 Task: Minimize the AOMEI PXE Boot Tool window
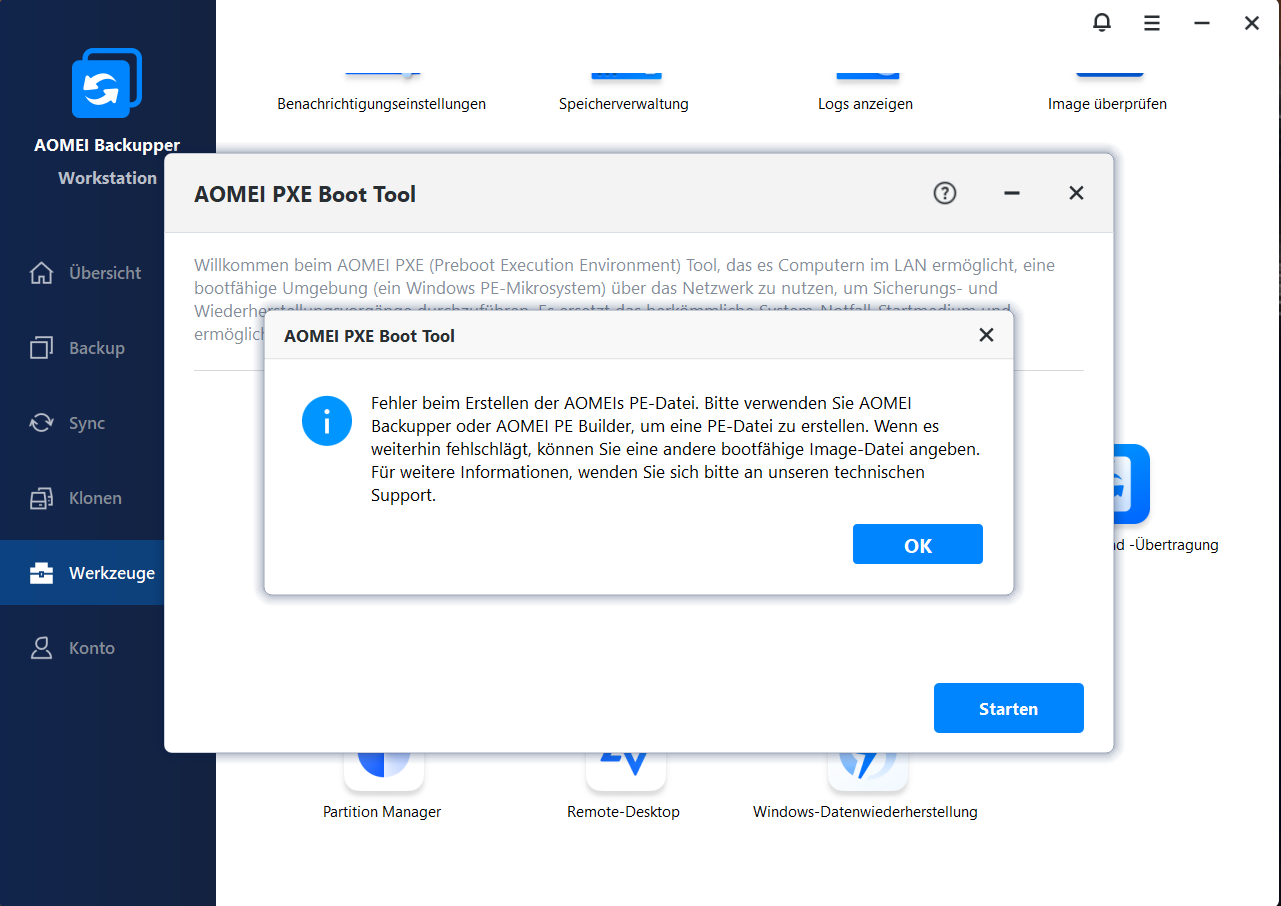[x=1012, y=193]
